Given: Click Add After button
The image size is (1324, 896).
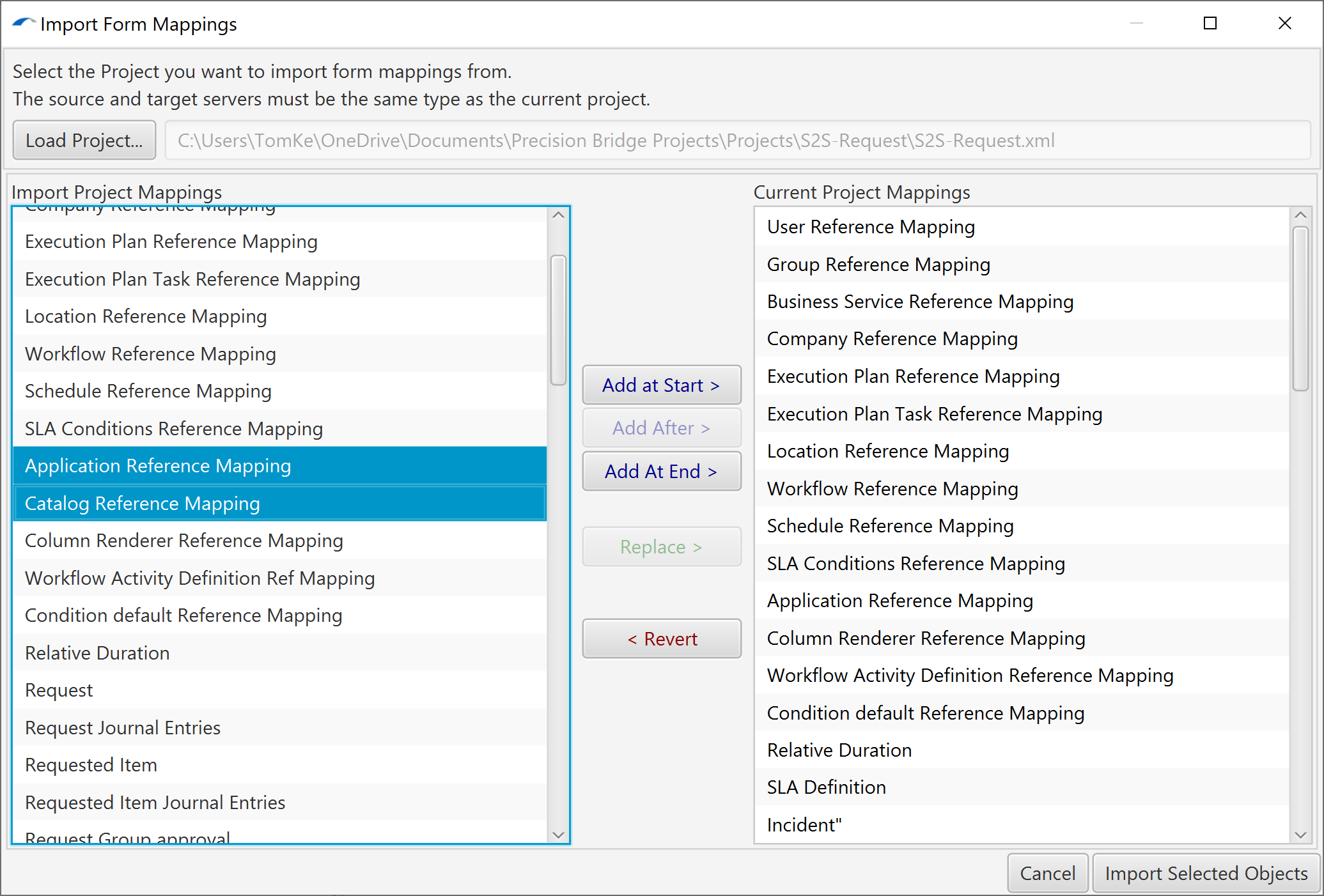Looking at the screenshot, I should [661, 428].
